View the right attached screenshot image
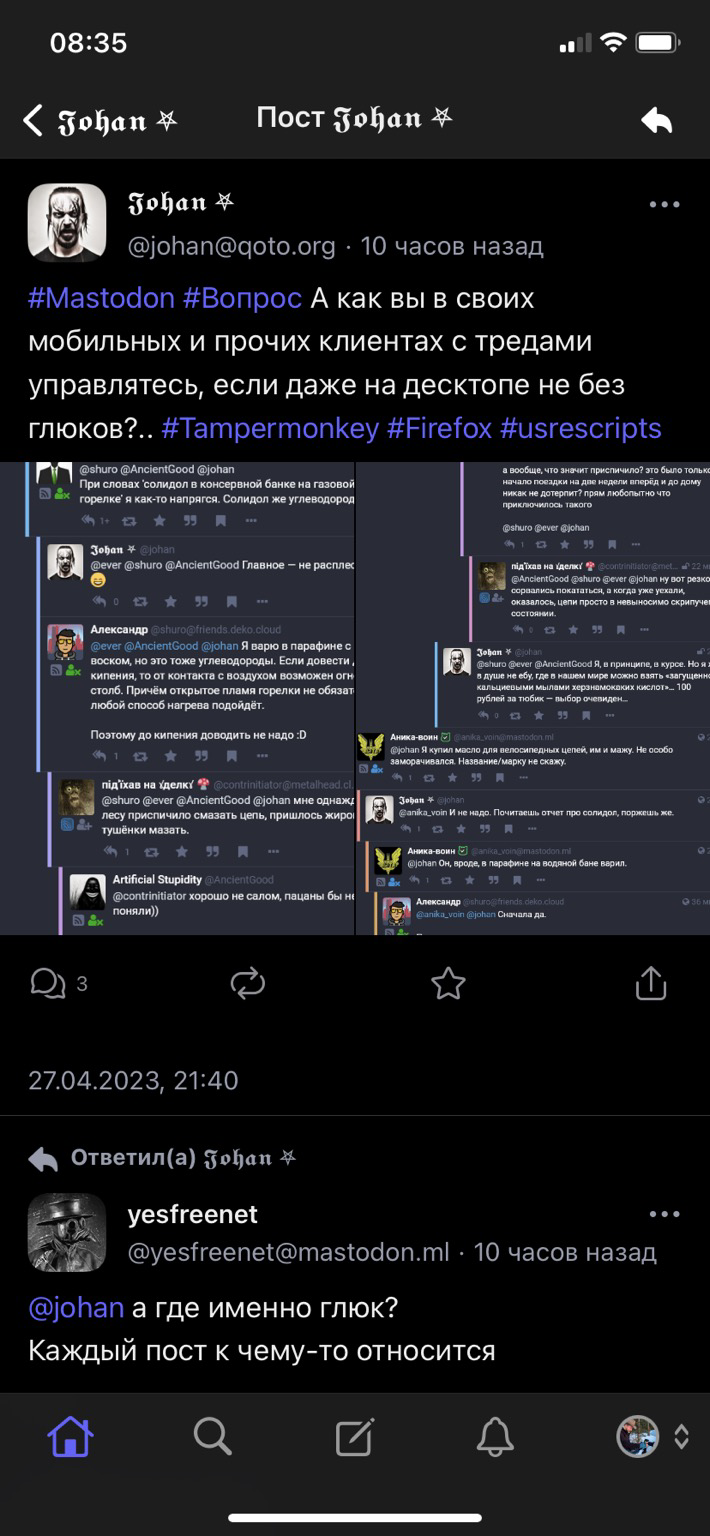Image resolution: width=710 pixels, height=1536 pixels. (533, 698)
